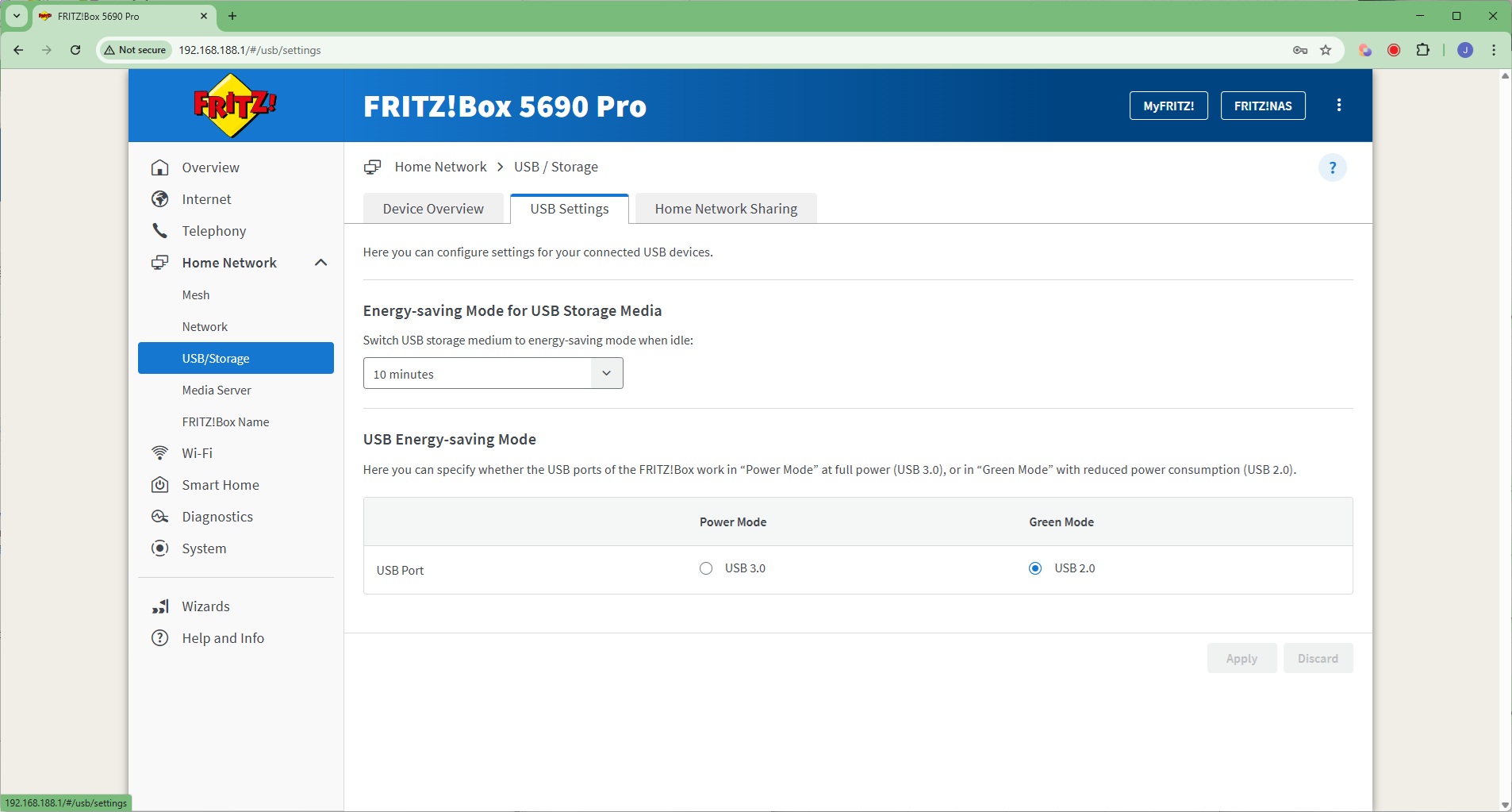Screen dimensions: 1512x812
Task: Switch to the Device Overview tab
Action: pos(433,209)
